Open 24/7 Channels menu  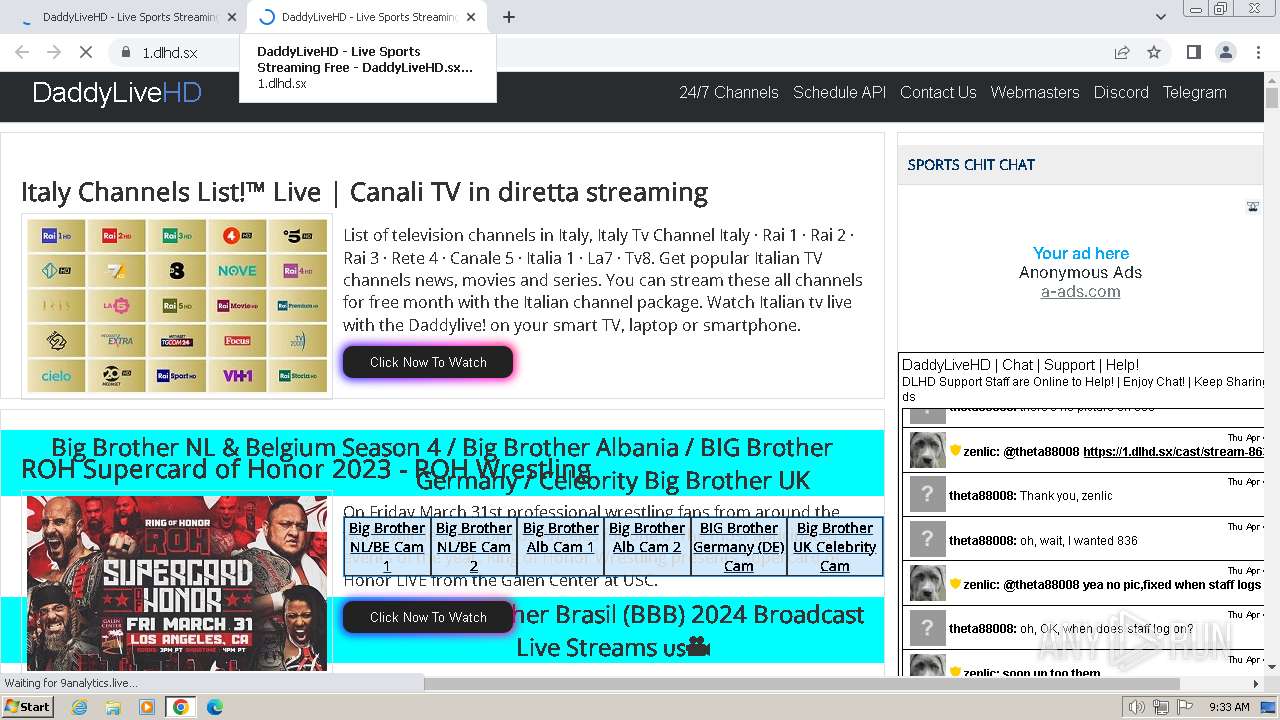coord(729,92)
